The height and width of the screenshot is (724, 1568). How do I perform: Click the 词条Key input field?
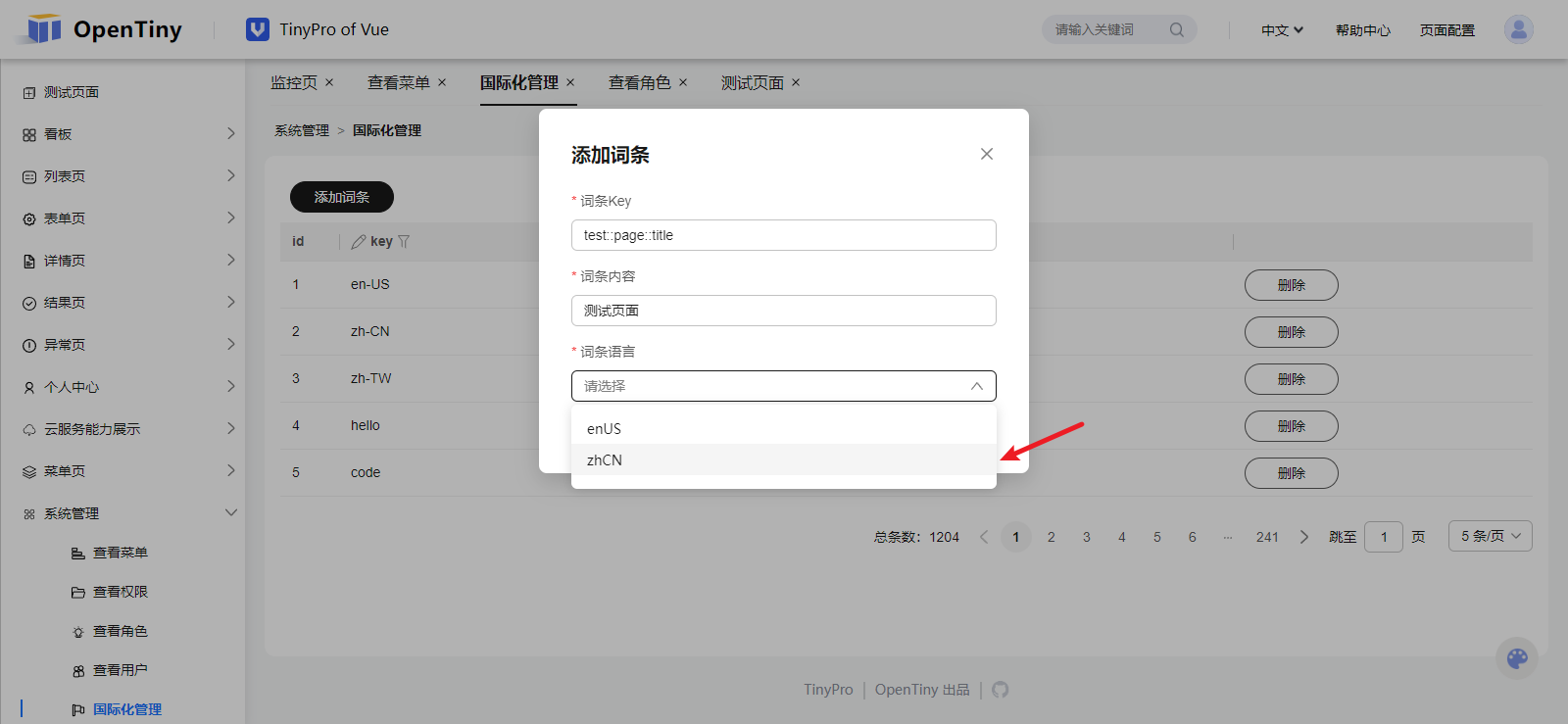(x=784, y=235)
